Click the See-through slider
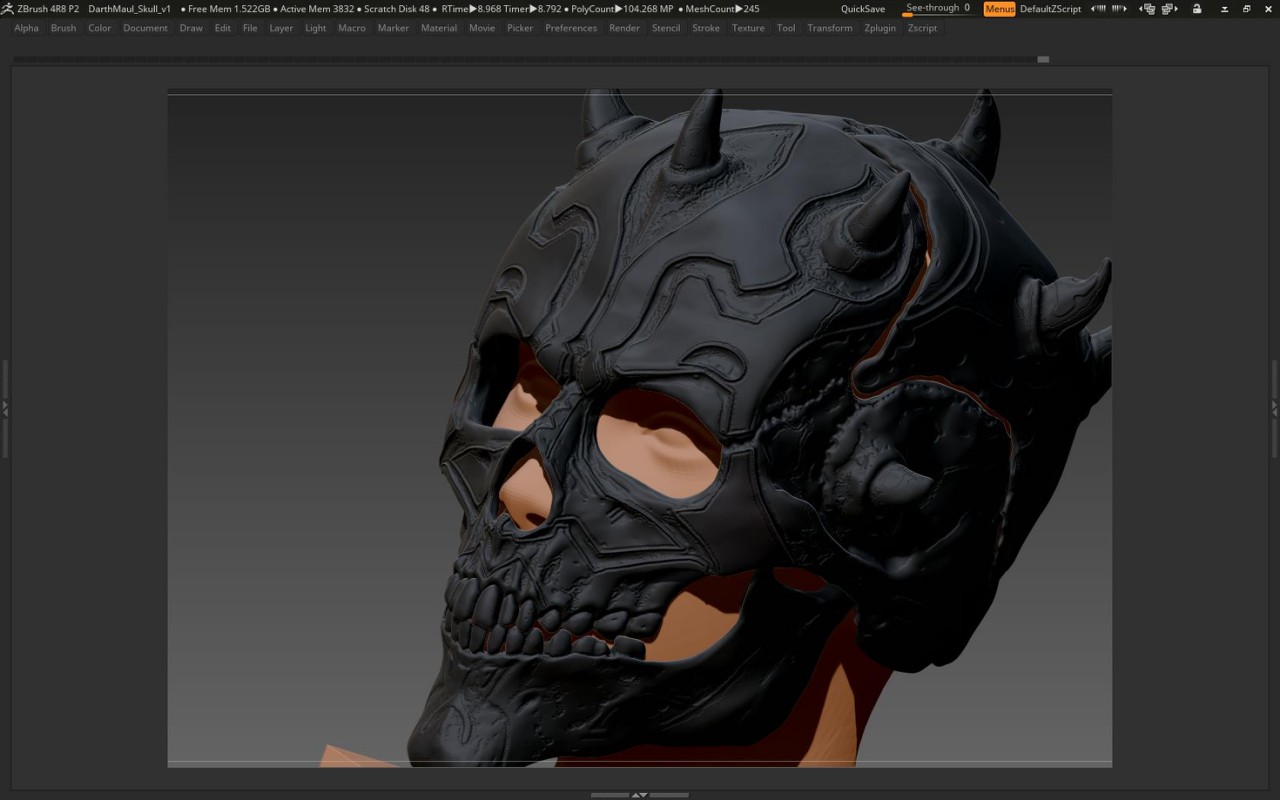The width and height of the screenshot is (1280, 800). (940, 9)
